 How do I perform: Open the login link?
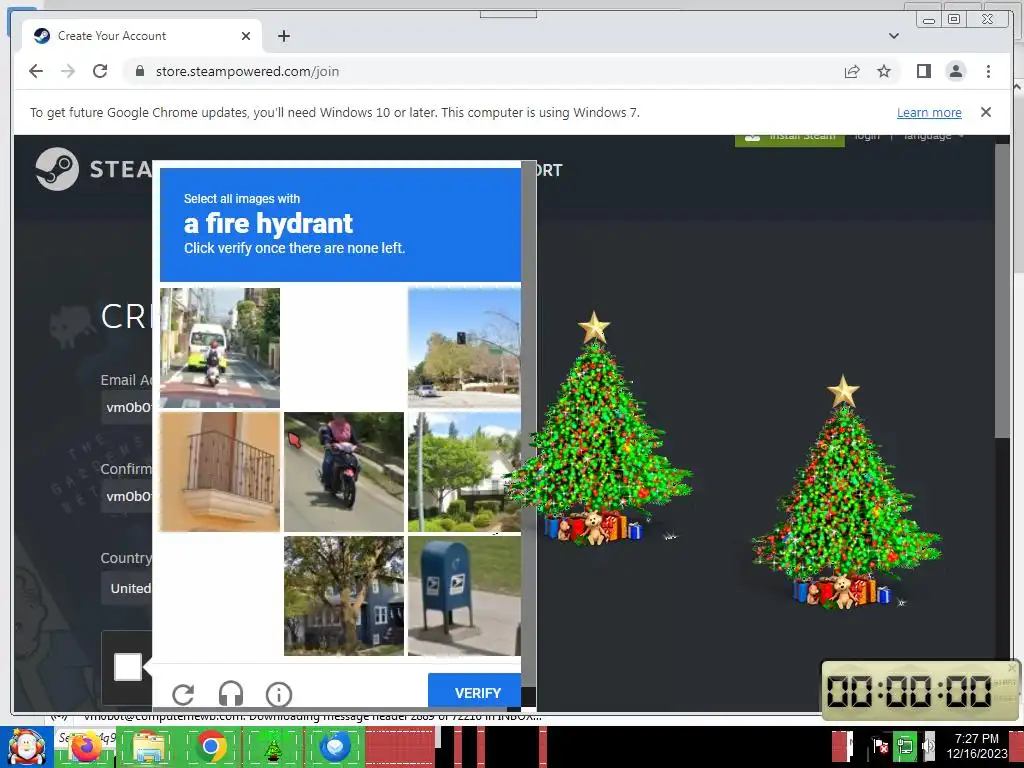tap(867, 136)
